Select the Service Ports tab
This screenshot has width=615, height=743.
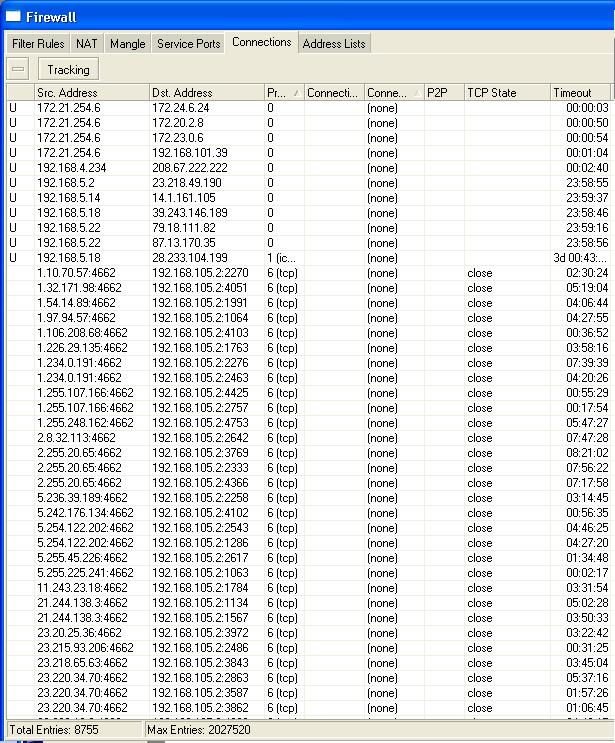tap(189, 44)
